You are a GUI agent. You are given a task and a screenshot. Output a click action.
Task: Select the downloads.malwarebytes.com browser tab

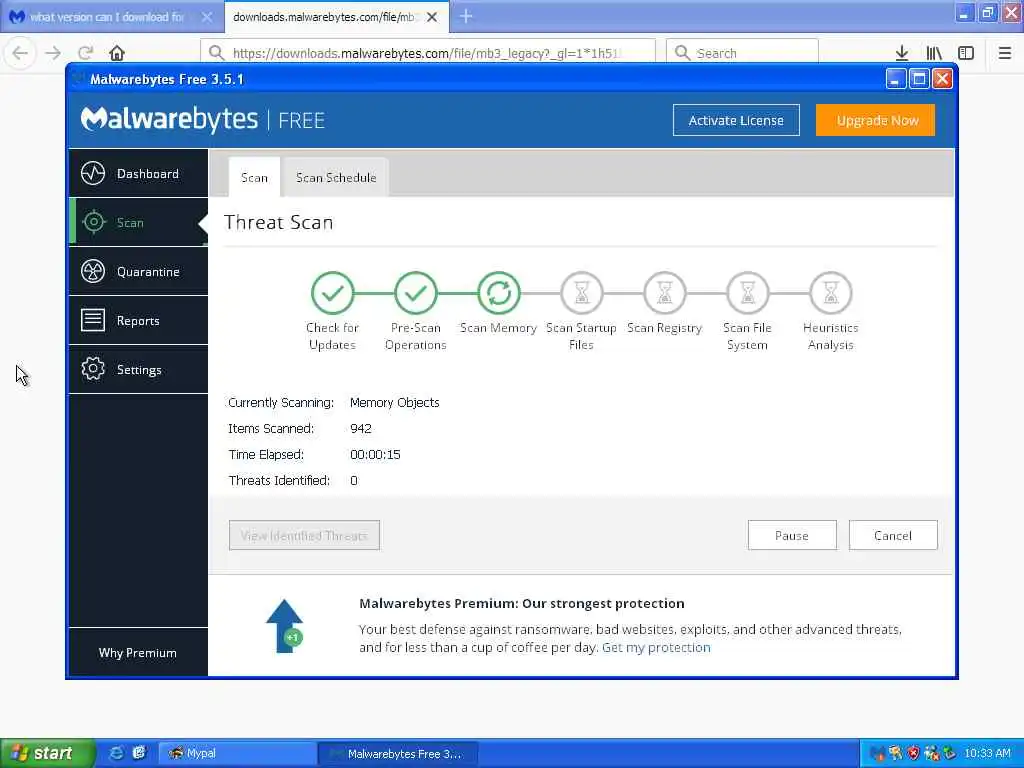click(x=336, y=17)
